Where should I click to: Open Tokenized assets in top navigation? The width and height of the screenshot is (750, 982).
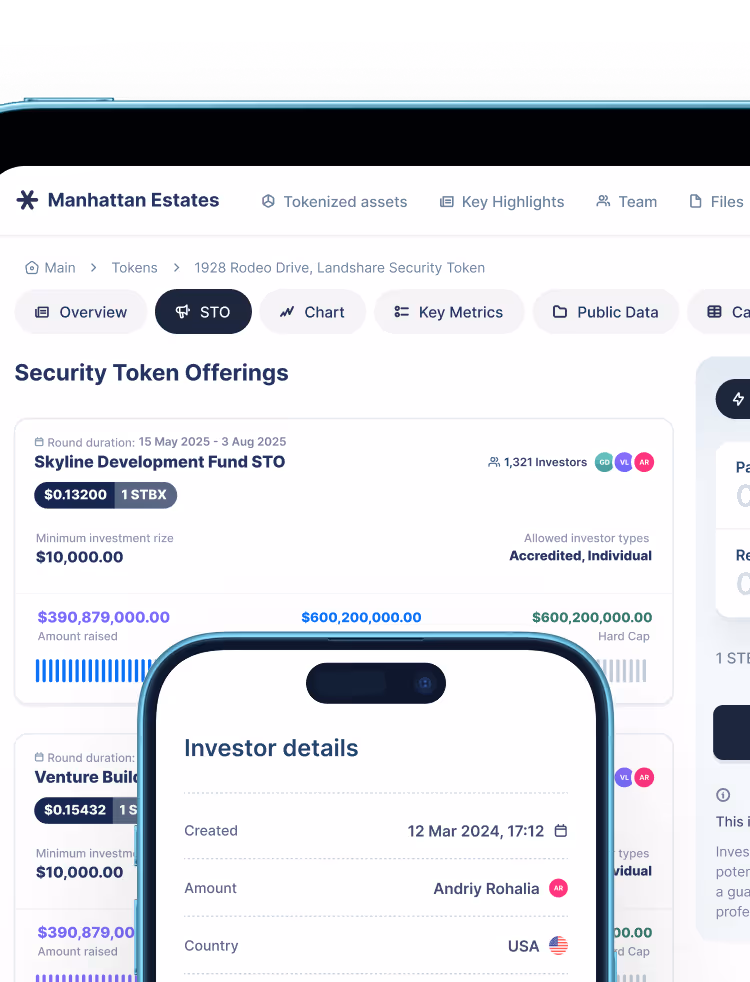[334, 202]
